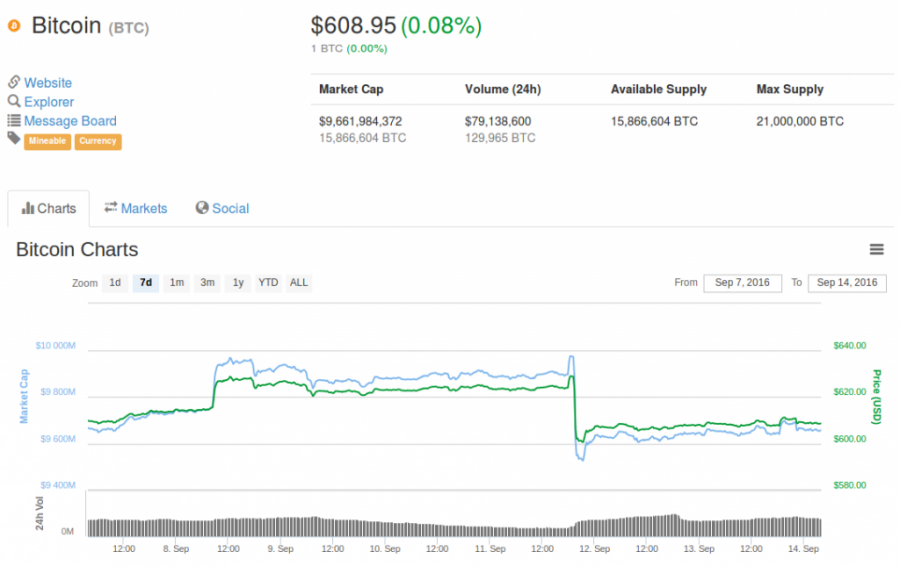Set chart zoom to 3m

[x=207, y=282]
